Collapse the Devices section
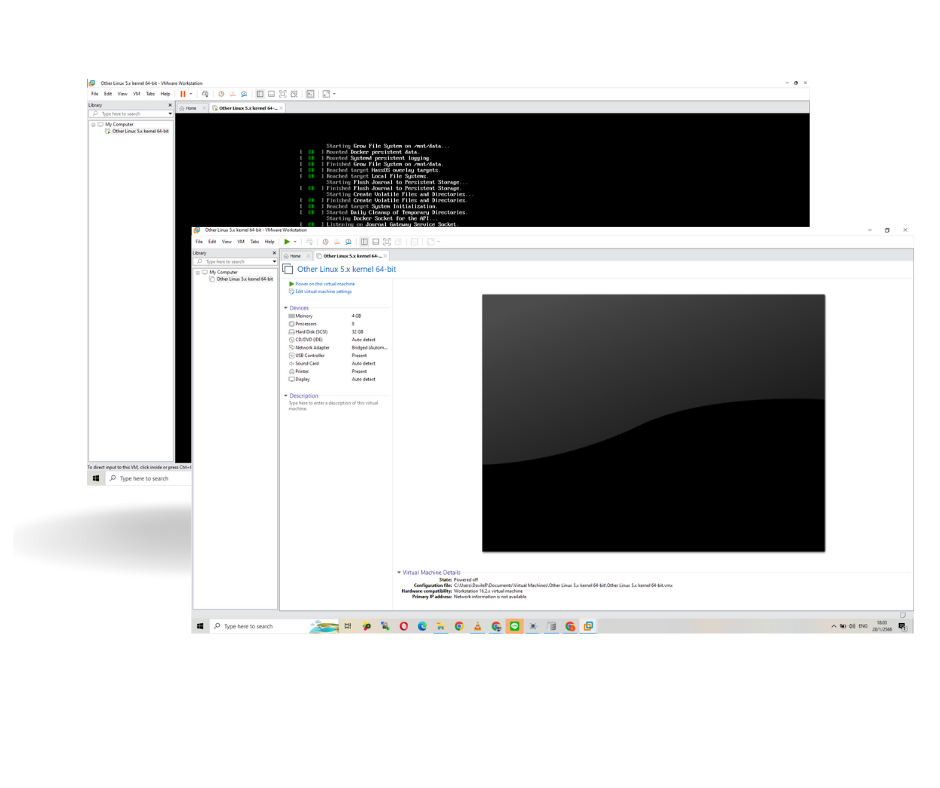Screen dimensions: 940x788 click(x=286, y=308)
